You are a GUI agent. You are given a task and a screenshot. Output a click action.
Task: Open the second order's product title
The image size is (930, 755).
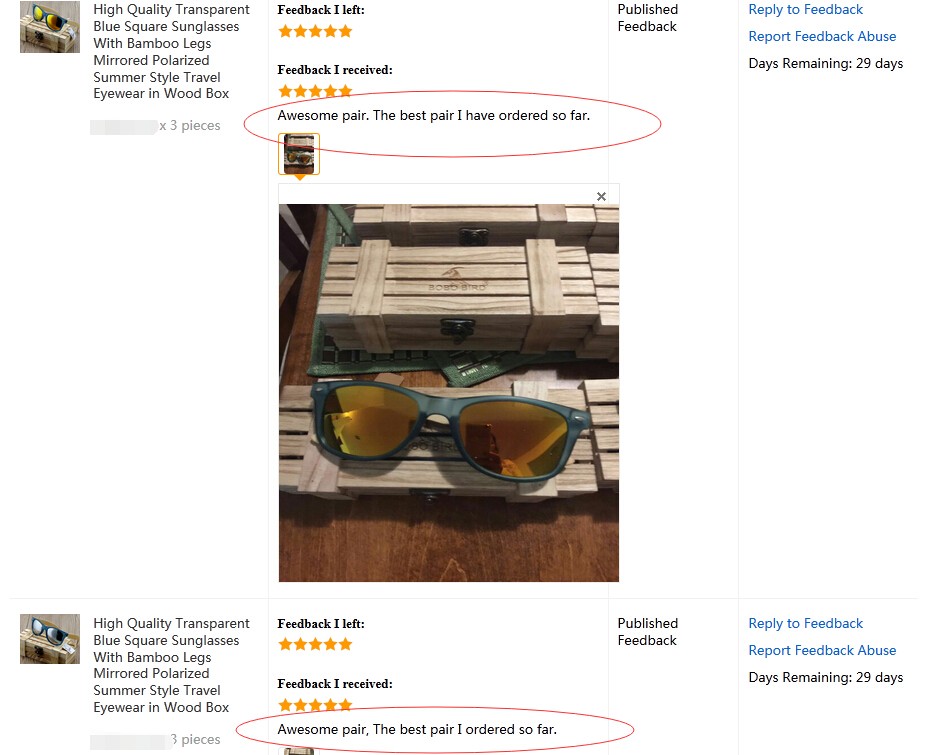(170, 665)
